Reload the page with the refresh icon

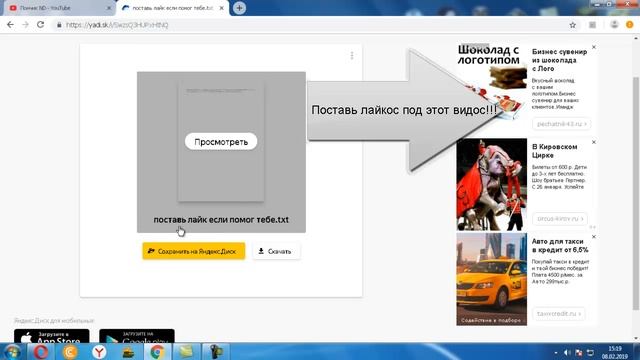click(x=40, y=25)
